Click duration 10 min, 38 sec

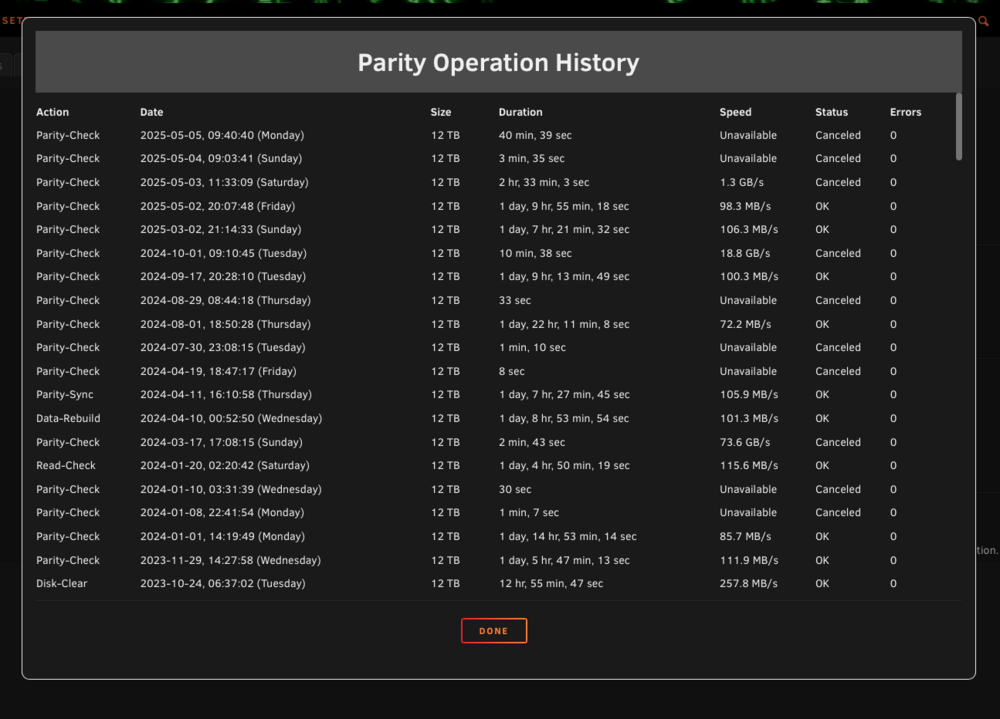click(x=535, y=253)
